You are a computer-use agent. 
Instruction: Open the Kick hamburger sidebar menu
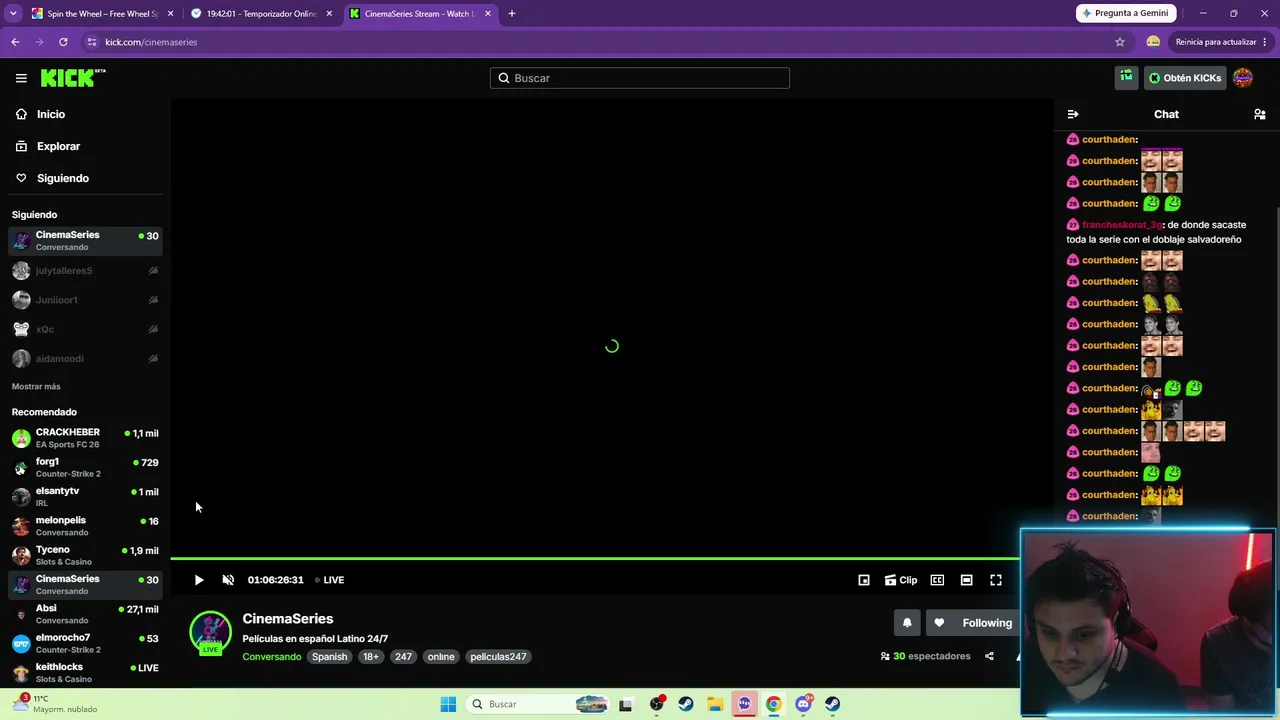pos(21,78)
